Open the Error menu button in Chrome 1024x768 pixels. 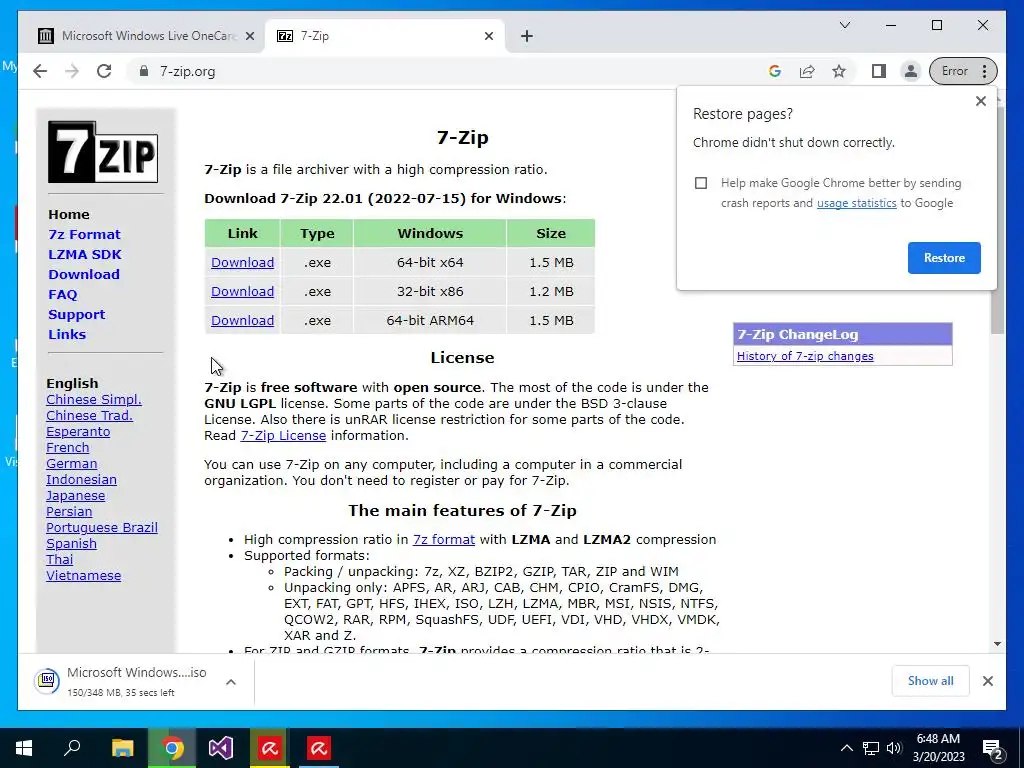tap(963, 71)
